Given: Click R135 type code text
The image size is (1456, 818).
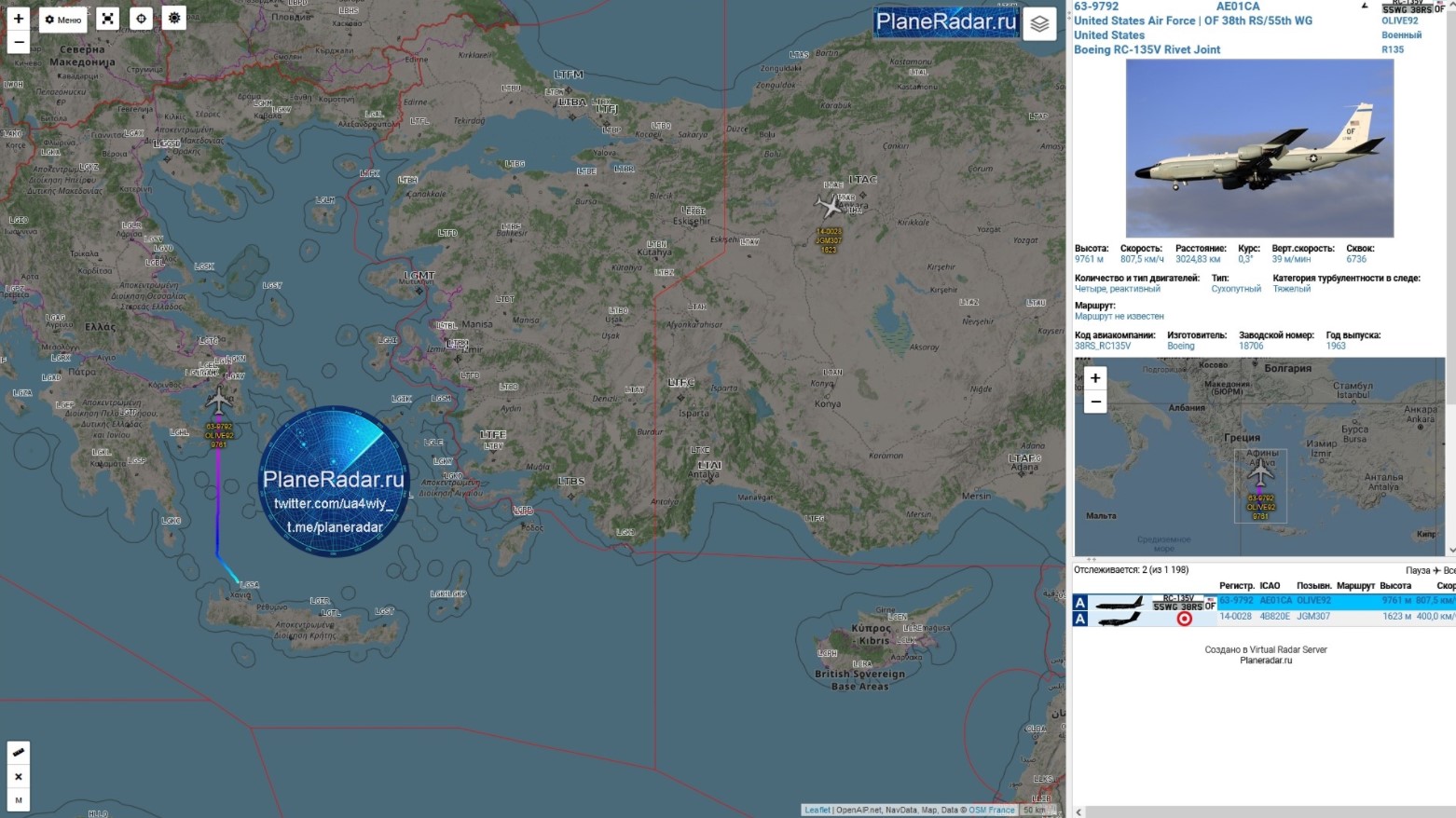Looking at the screenshot, I should pyautogui.click(x=1393, y=49).
